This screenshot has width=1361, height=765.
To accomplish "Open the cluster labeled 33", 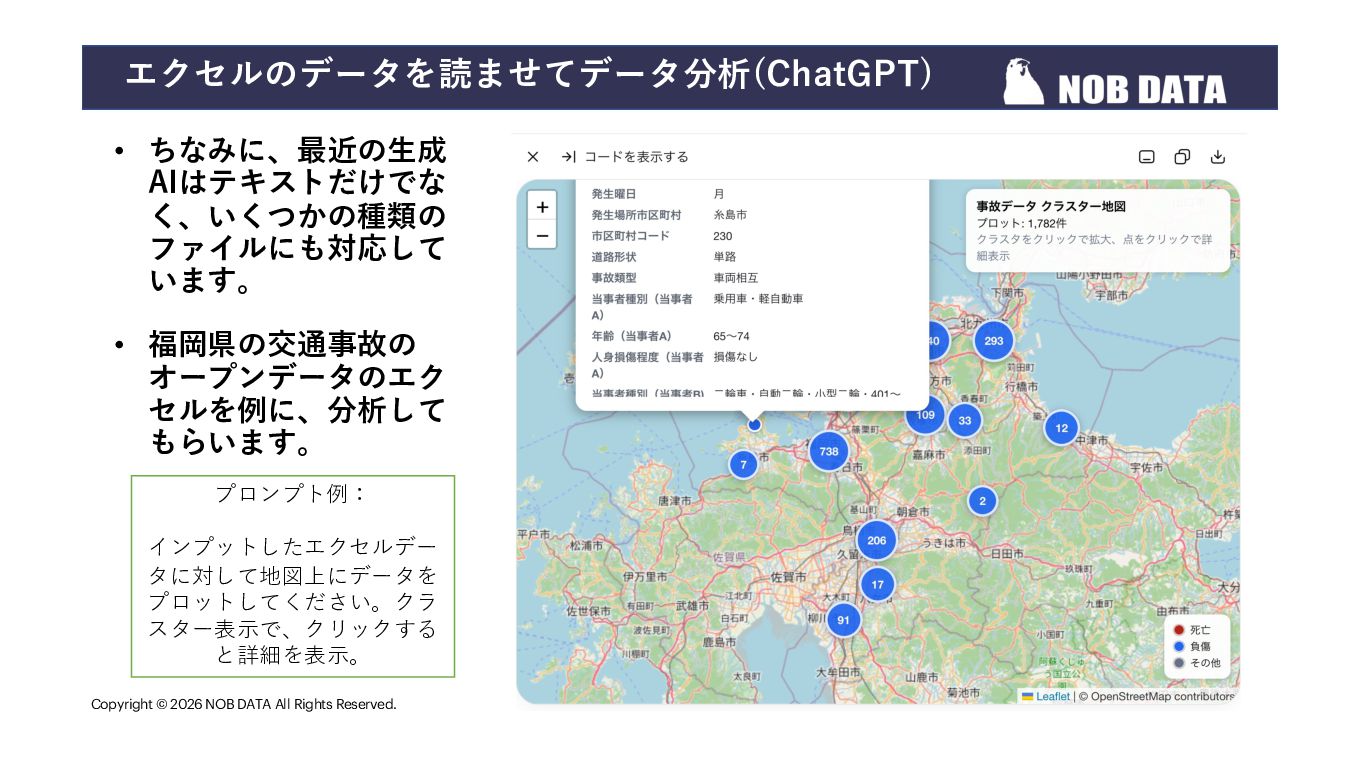I will (965, 421).
